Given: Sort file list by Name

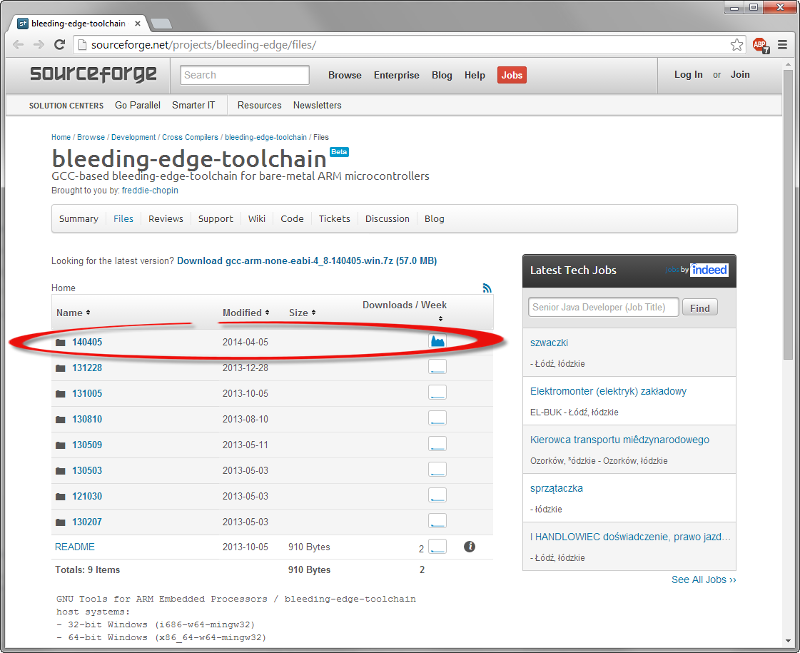Looking at the screenshot, I should [73, 313].
